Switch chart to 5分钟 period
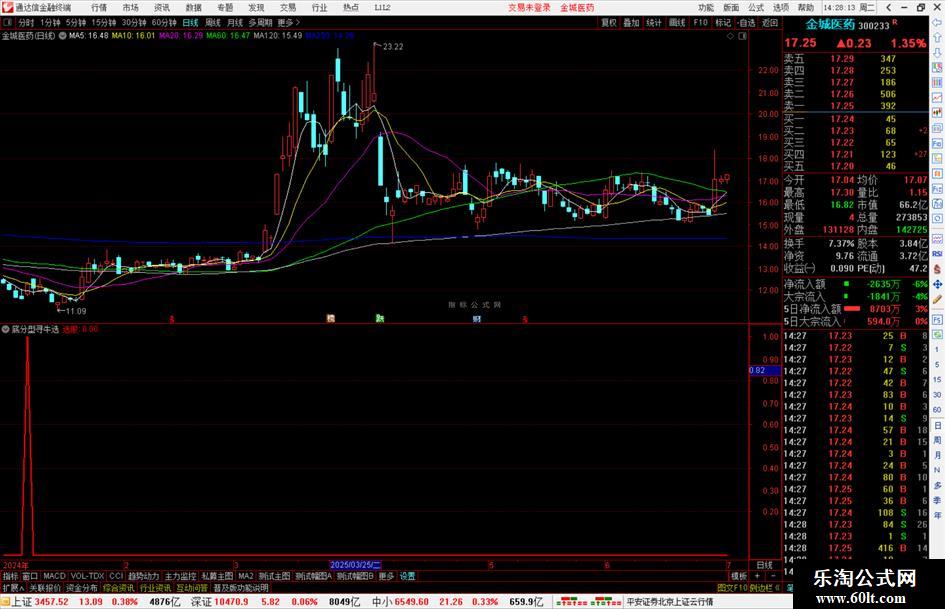Screen dimensions: 945x609 click(x=75, y=22)
